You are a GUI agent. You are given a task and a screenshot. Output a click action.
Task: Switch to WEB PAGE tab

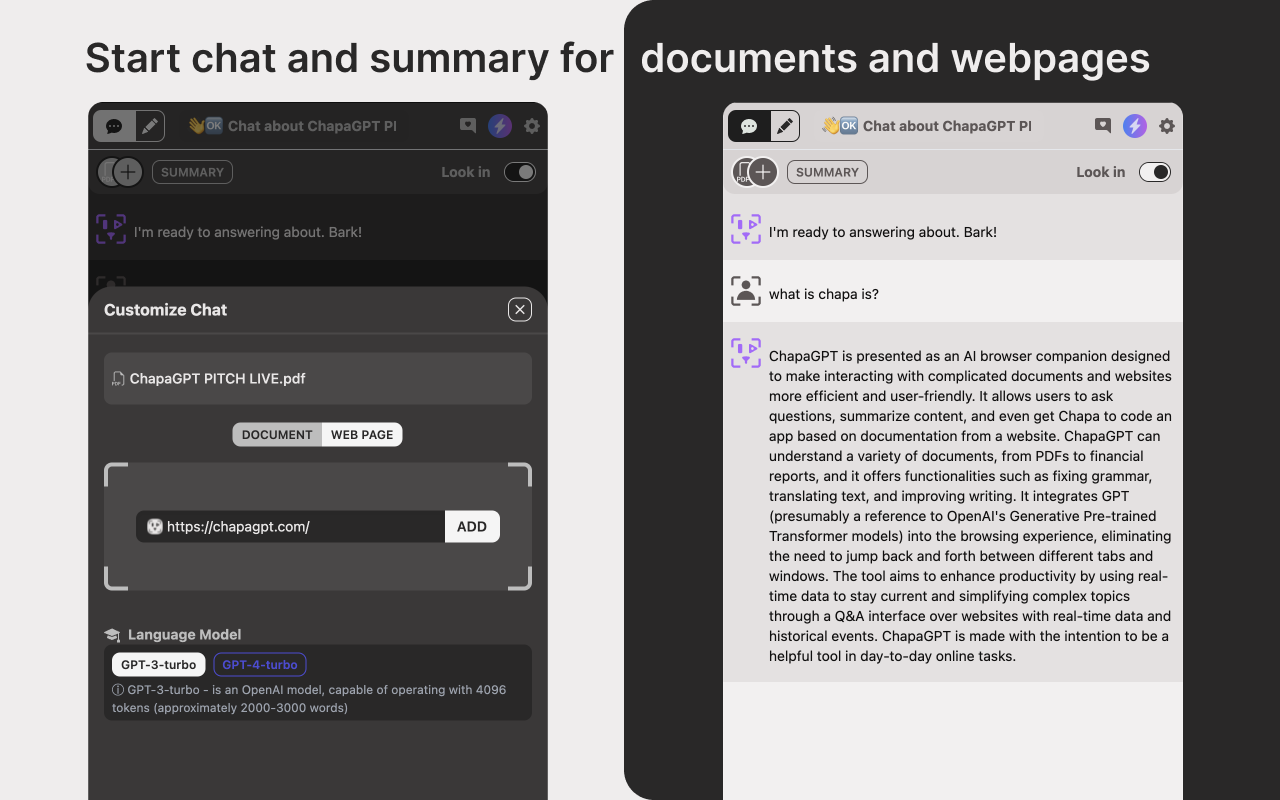point(362,435)
